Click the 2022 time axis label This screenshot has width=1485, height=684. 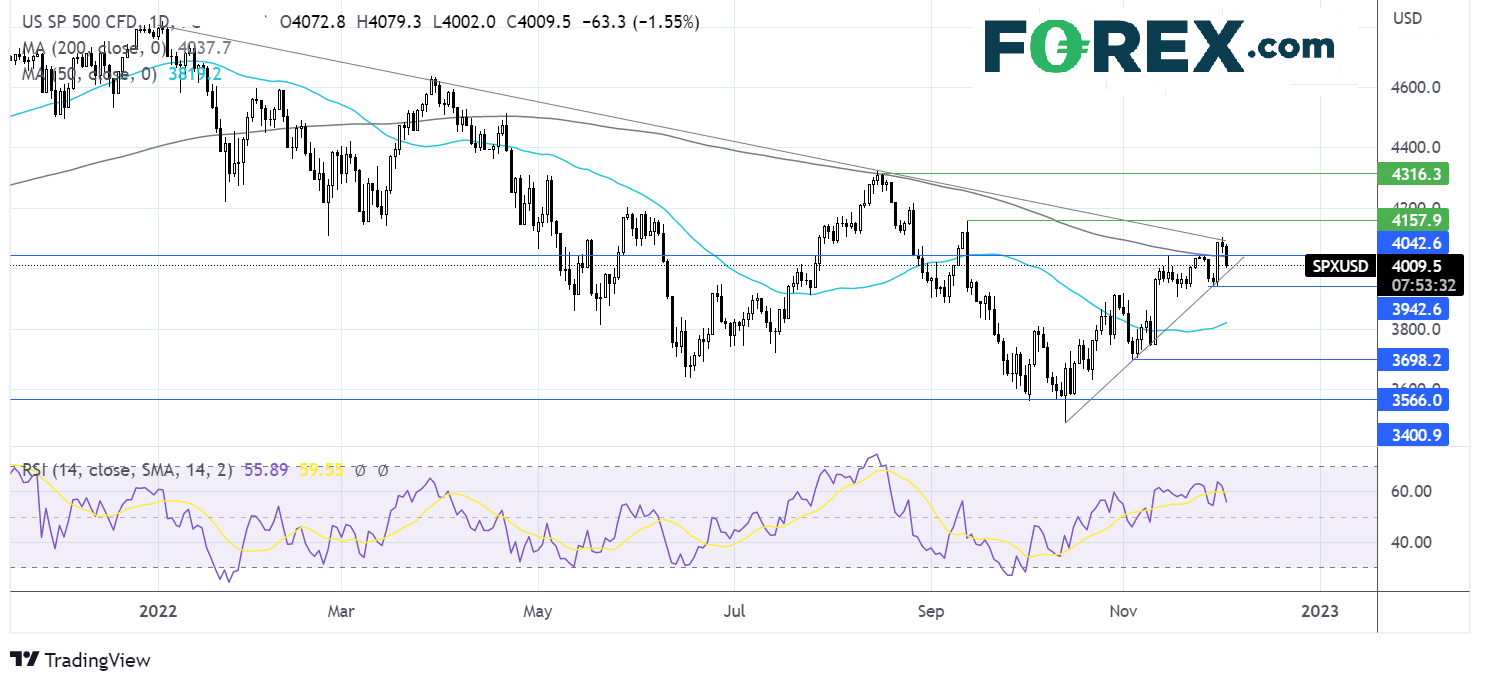tap(159, 609)
